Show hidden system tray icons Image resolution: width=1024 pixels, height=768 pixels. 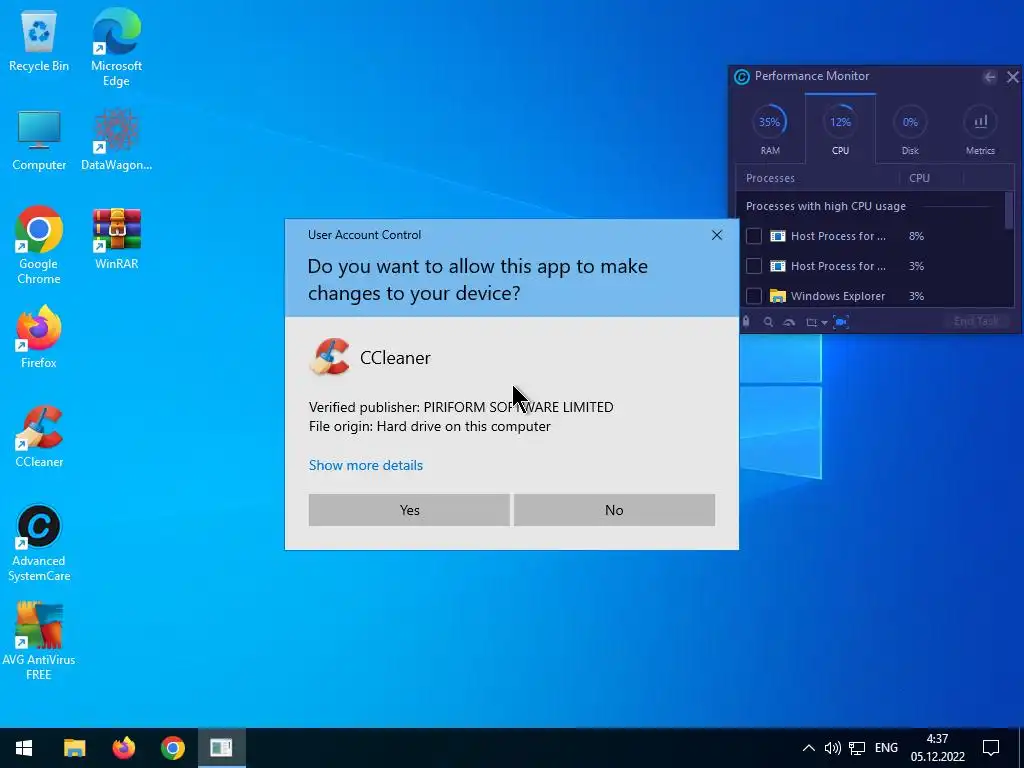(808, 748)
